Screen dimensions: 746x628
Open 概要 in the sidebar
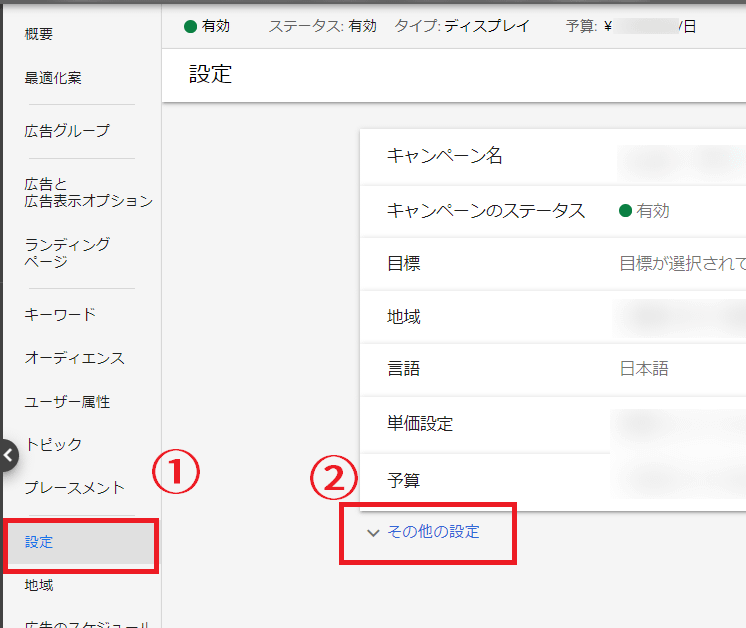(x=39, y=34)
